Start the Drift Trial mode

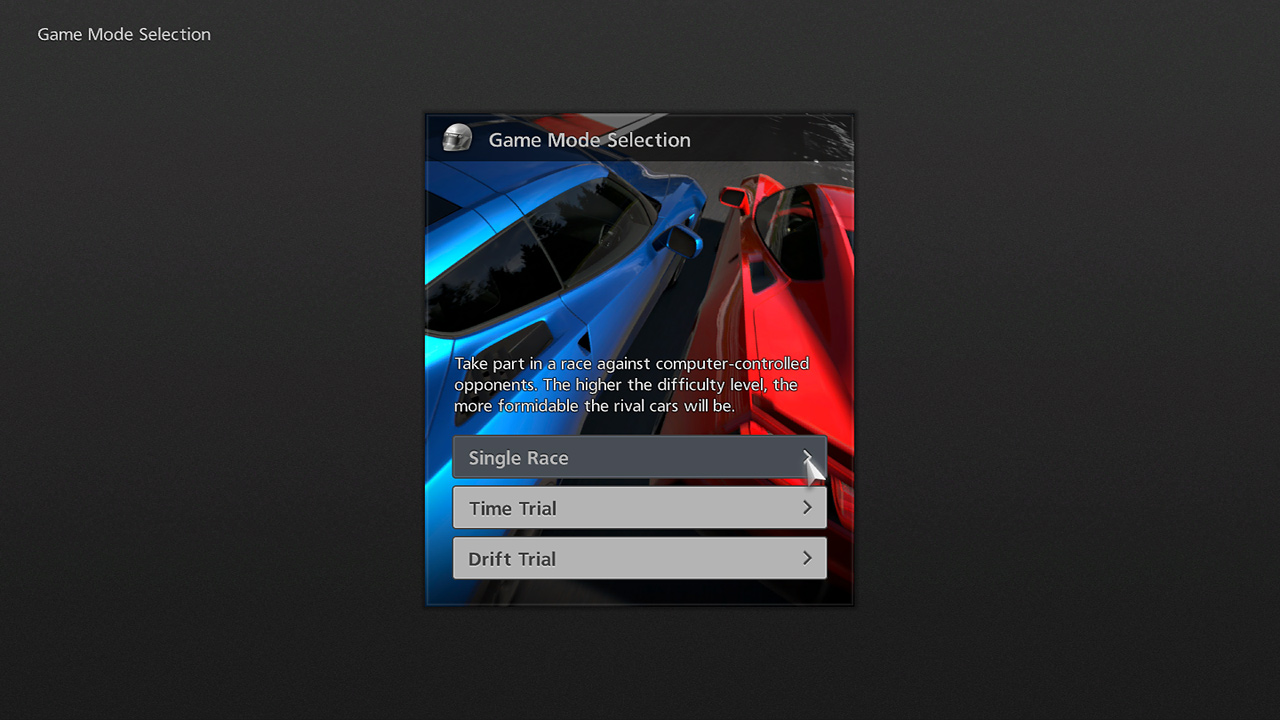point(512,559)
